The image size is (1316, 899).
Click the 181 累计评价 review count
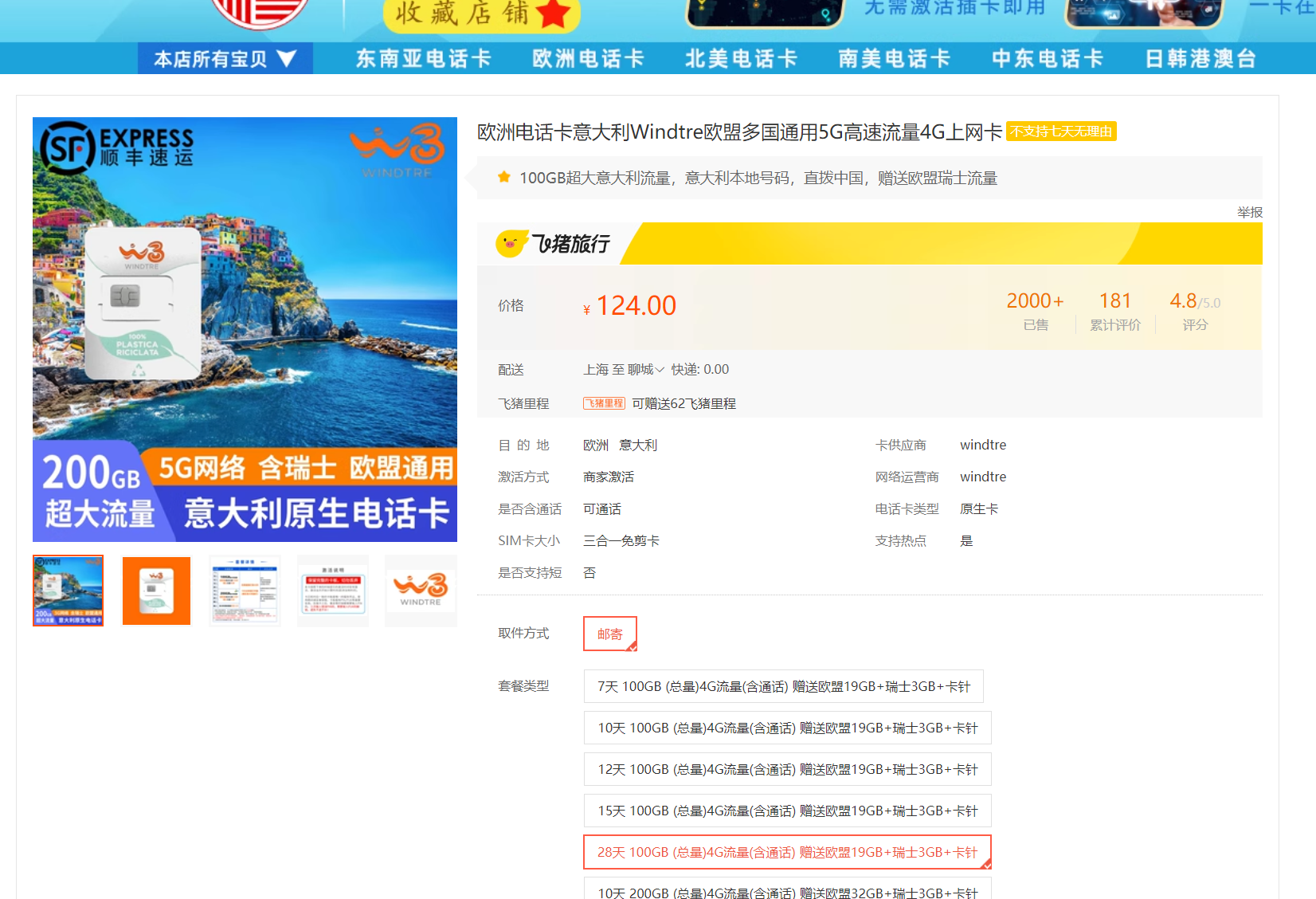(1115, 311)
